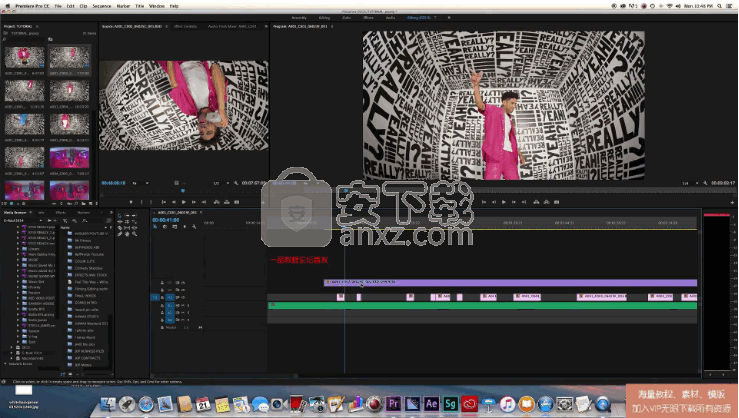739x418 pixels.
Task: Toggle V3 track output eye
Action: click(x=183, y=283)
